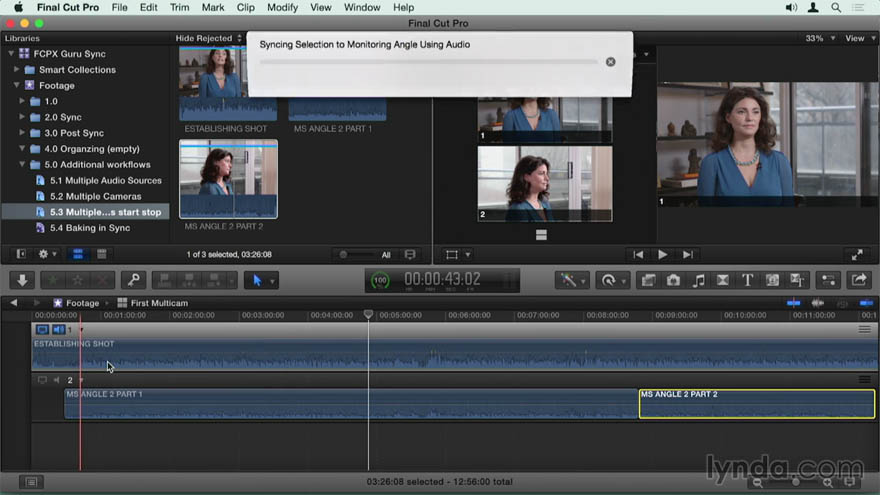
Task: Enter full screen viewer mode
Action: [857, 255]
